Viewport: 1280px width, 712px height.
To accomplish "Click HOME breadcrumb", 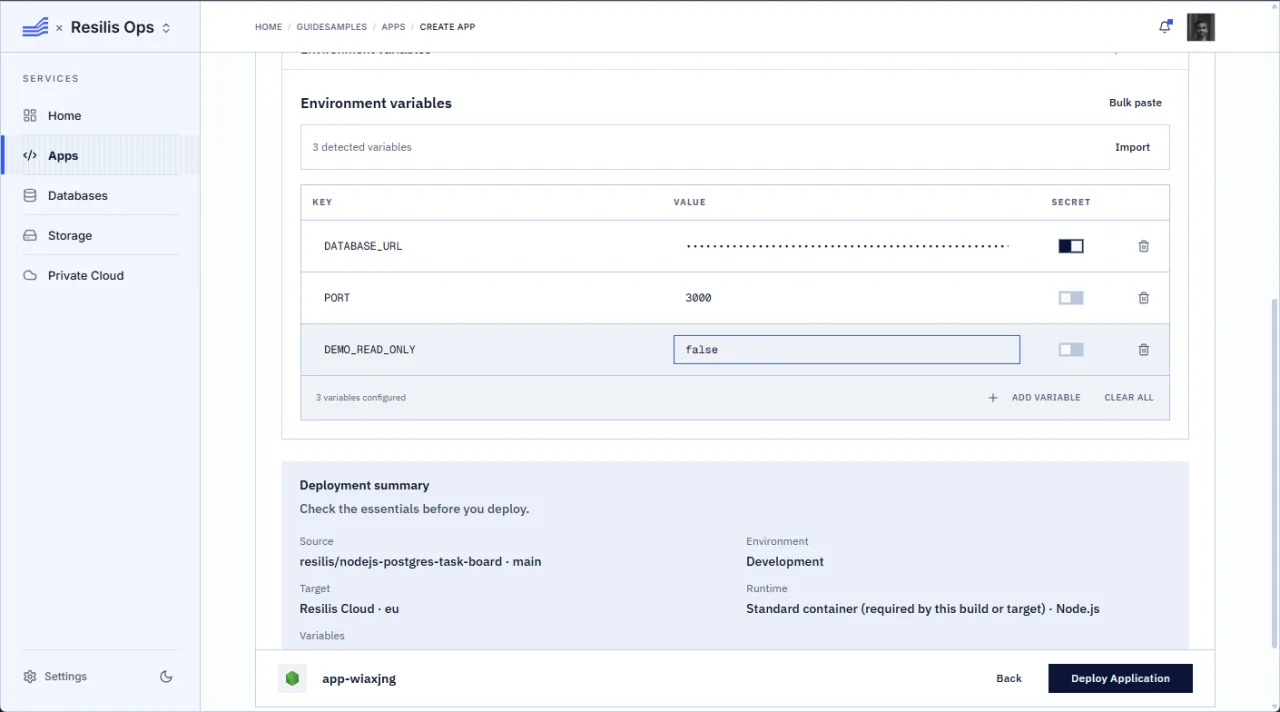I will pos(268,27).
